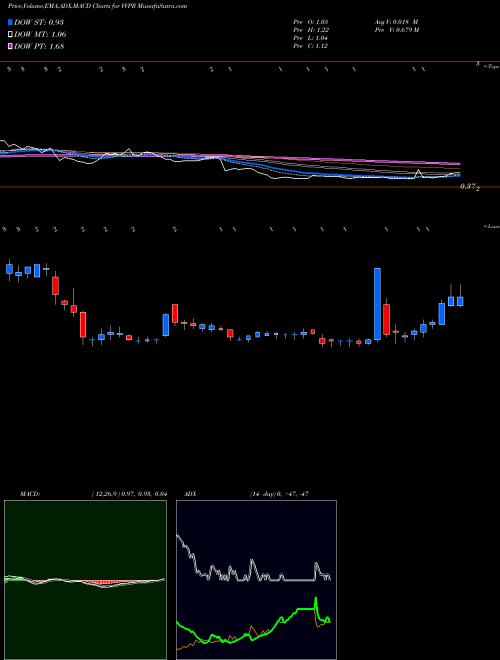Click the magenta DOW PT legend swatch

pyautogui.click(x=11, y=47)
